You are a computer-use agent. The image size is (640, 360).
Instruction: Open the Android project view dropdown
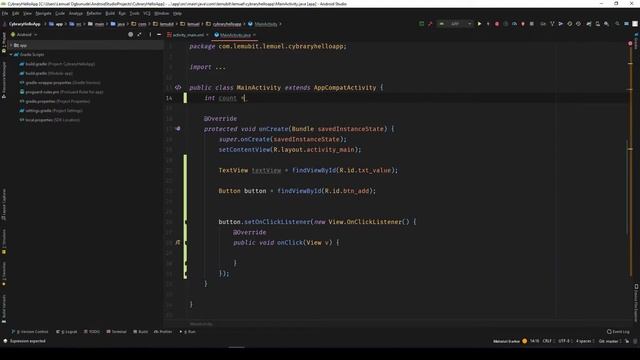click(24, 35)
